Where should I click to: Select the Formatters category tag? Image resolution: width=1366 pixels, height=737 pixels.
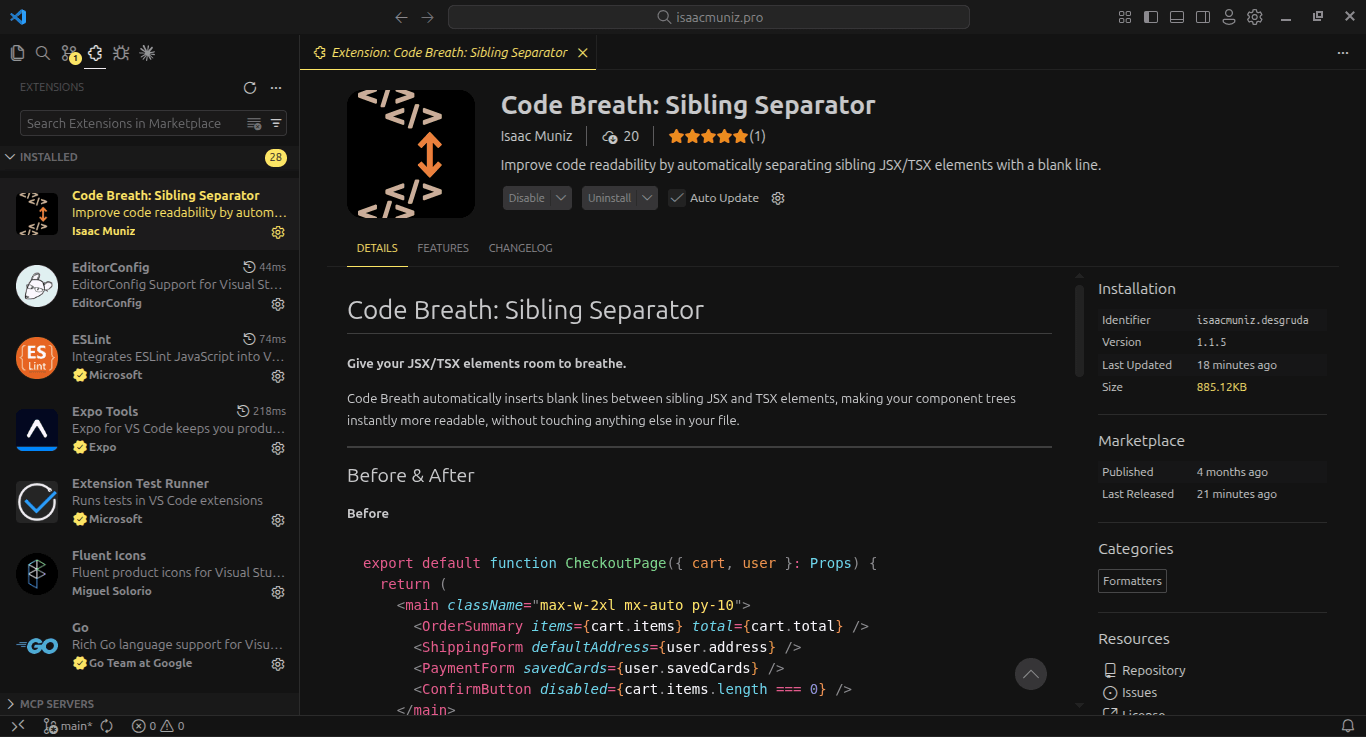point(1132,581)
